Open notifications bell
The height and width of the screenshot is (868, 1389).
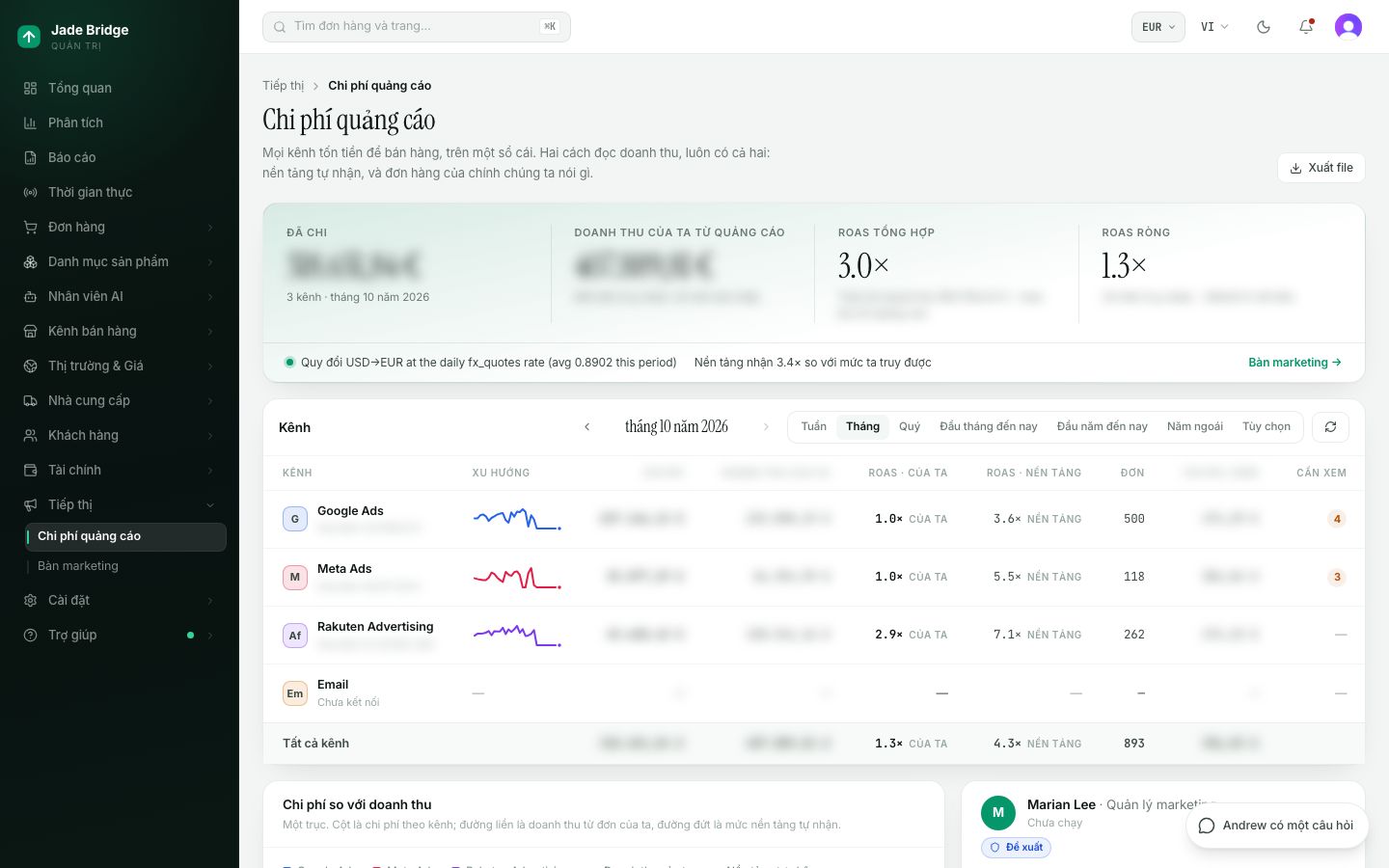pos(1306,27)
